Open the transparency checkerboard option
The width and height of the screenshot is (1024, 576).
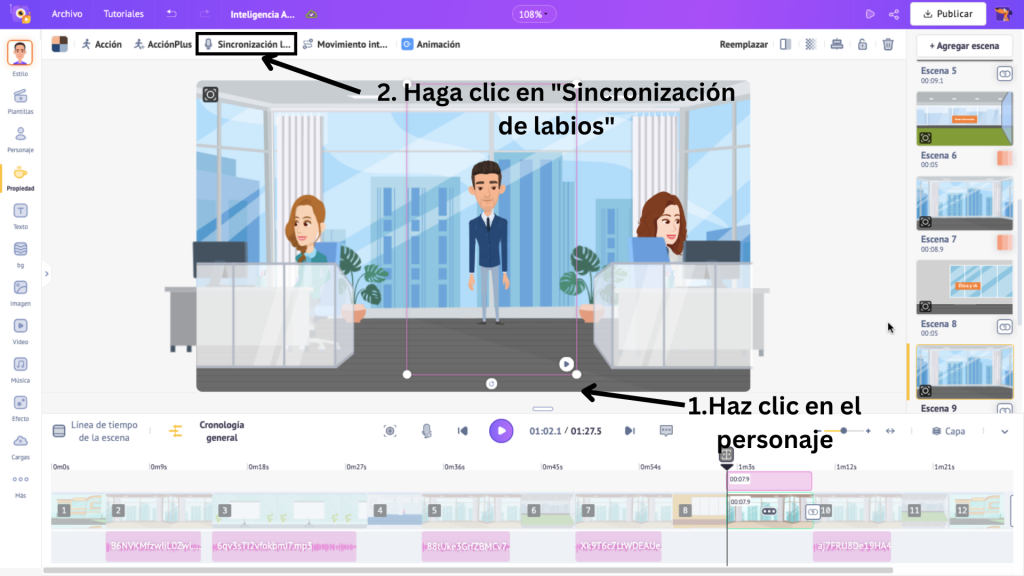coord(810,44)
